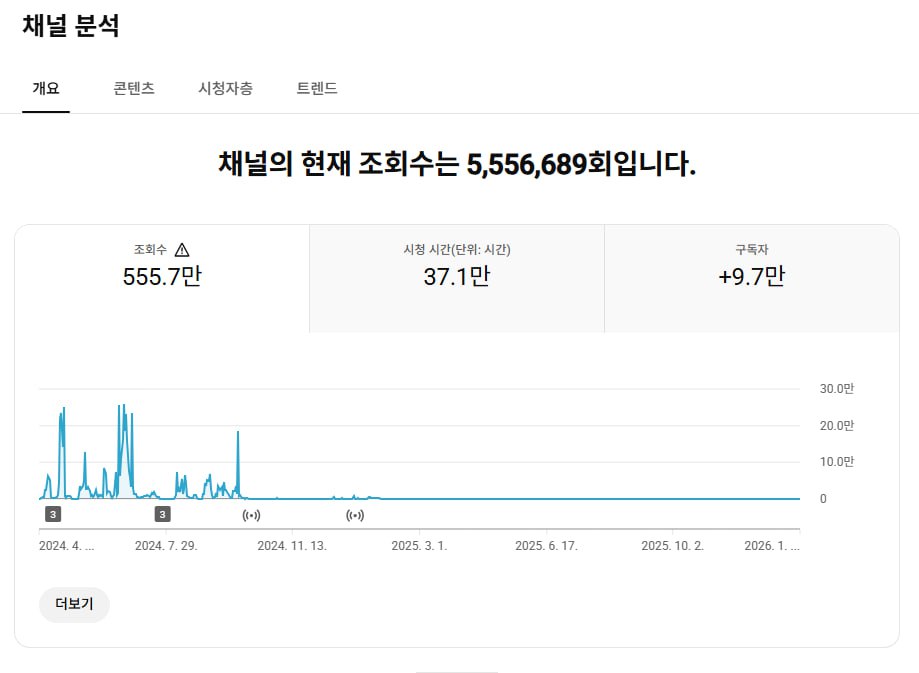Open the "3" video marker near 2024. 7. 29.
The height and width of the screenshot is (673, 919).
[162, 515]
